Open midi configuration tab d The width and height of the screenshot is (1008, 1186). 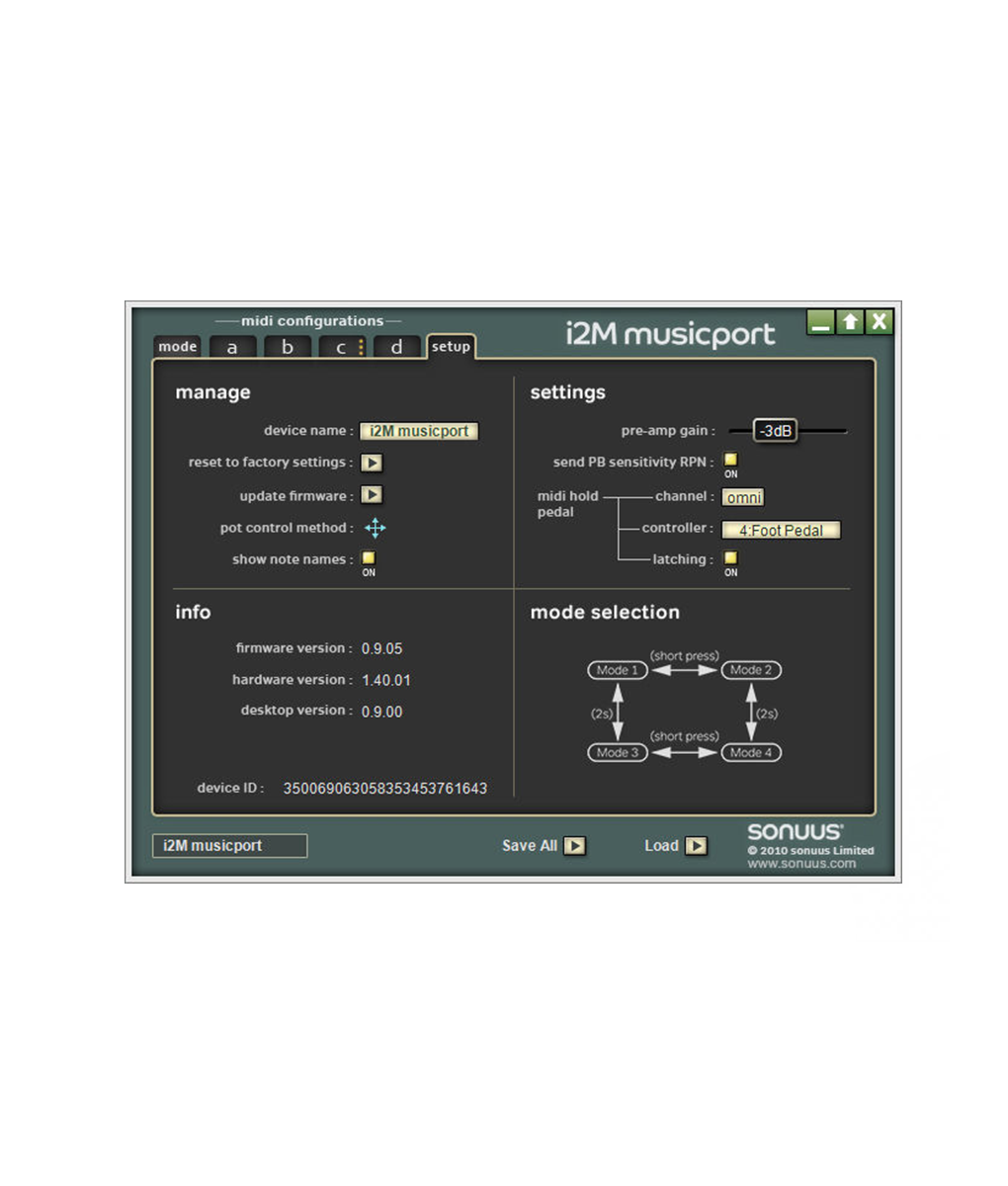[397, 347]
